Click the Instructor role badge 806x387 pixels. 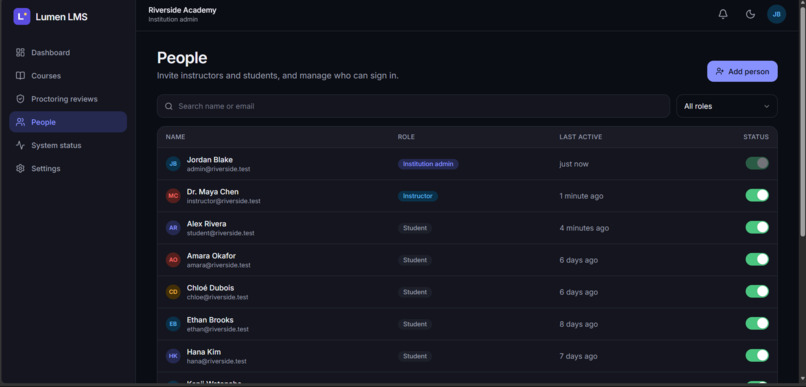click(417, 196)
